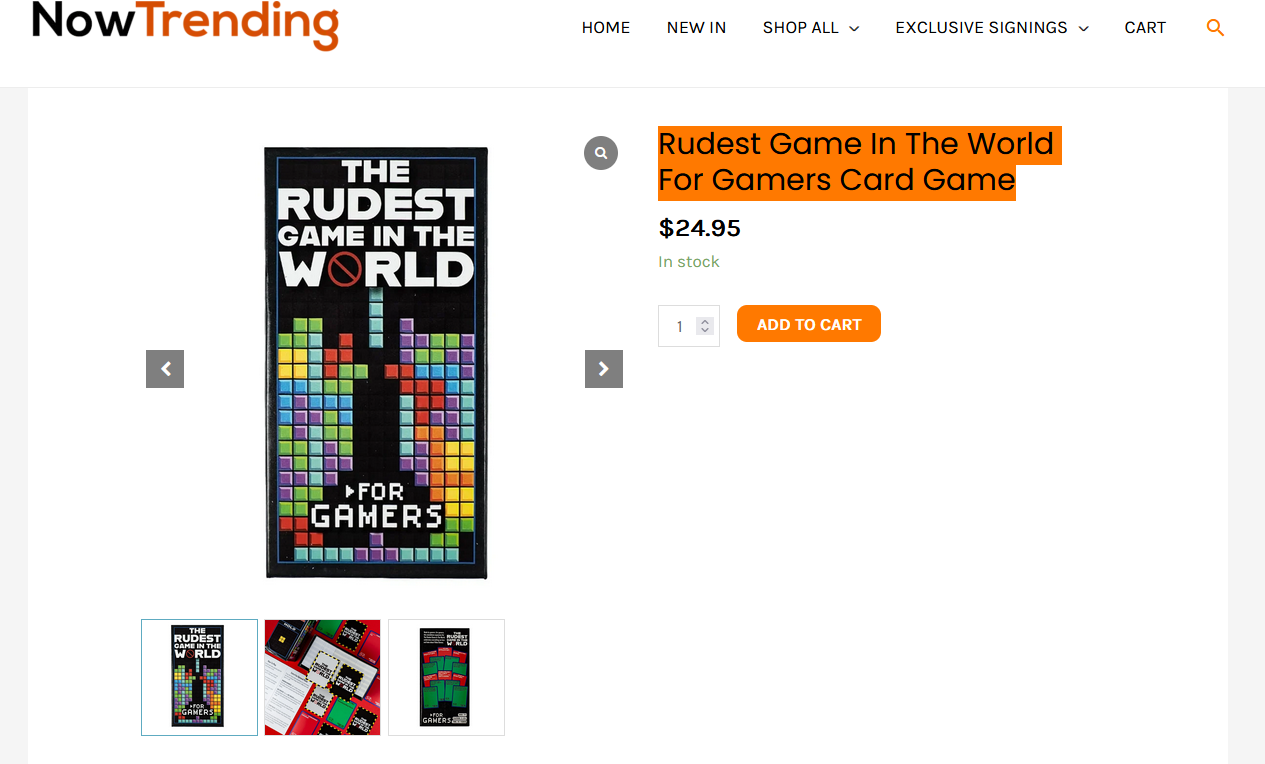The height and width of the screenshot is (764, 1265).
Task: Open the Exclusive Signings menu link
Action: coord(981,28)
